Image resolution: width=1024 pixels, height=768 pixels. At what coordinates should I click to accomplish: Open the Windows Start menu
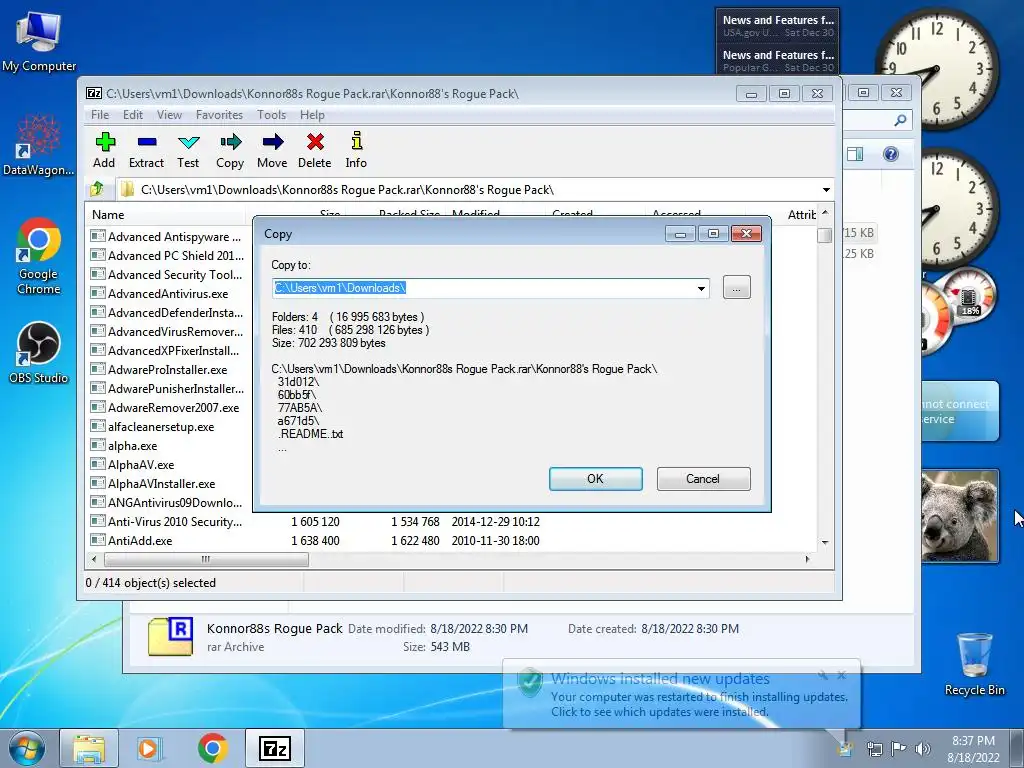click(26, 748)
